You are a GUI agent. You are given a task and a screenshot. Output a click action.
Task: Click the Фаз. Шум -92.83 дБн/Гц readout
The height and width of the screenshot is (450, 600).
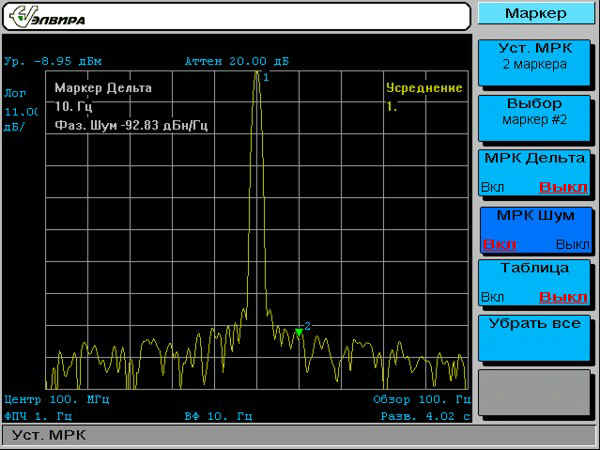pyautogui.click(x=131, y=126)
